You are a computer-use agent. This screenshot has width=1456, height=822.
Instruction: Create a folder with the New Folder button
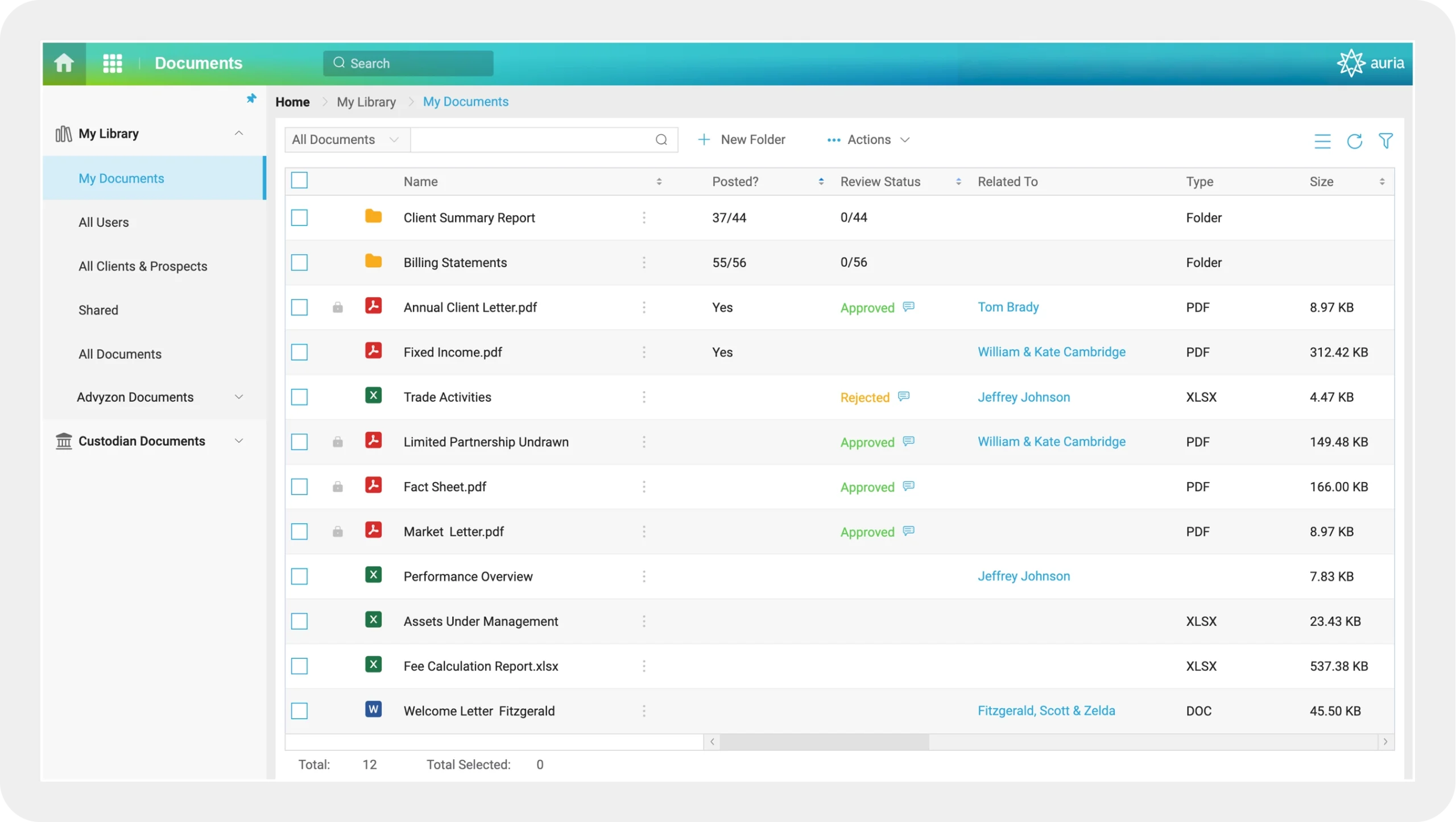point(742,139)
